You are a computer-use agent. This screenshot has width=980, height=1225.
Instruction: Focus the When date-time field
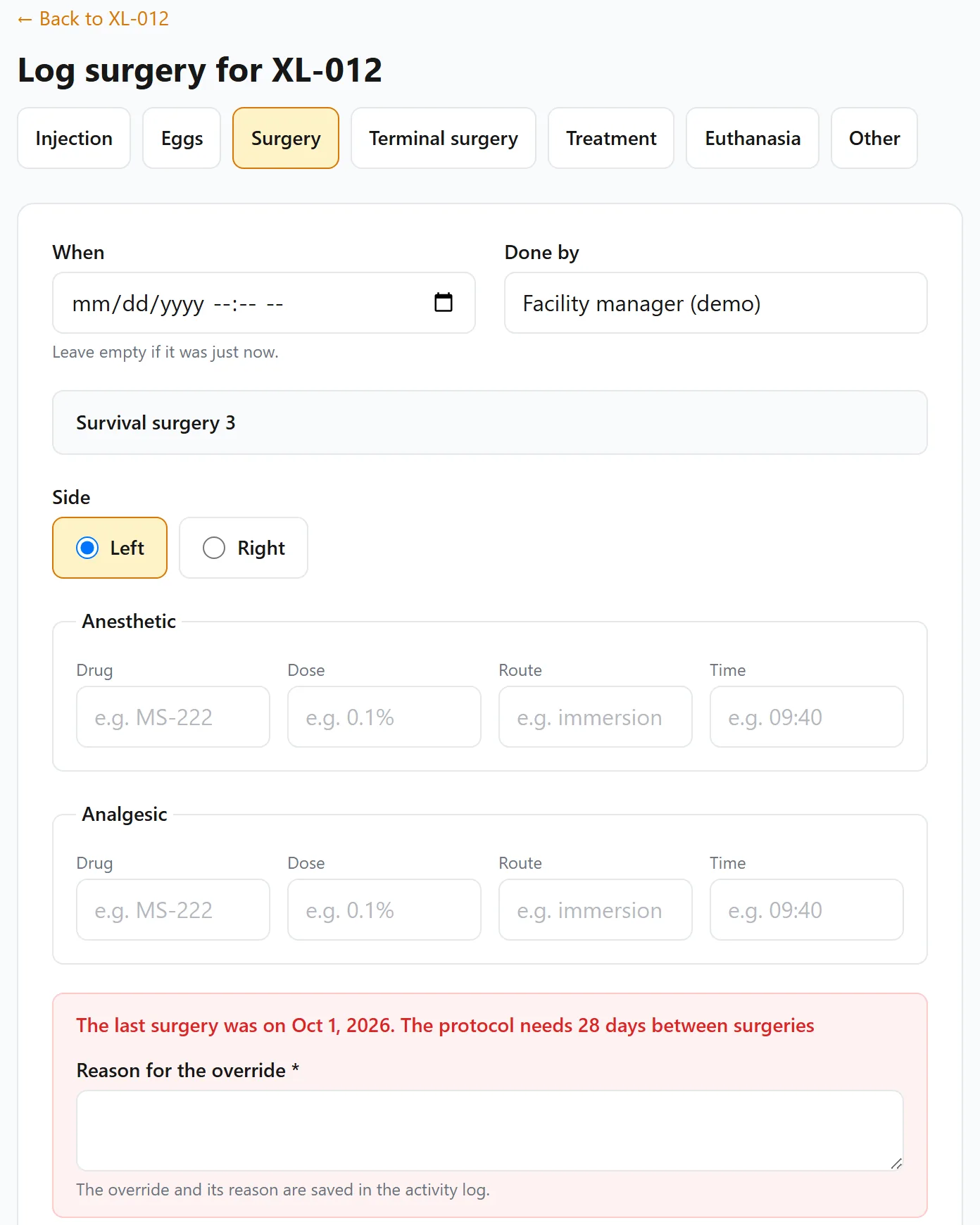[x=264, y=303]
